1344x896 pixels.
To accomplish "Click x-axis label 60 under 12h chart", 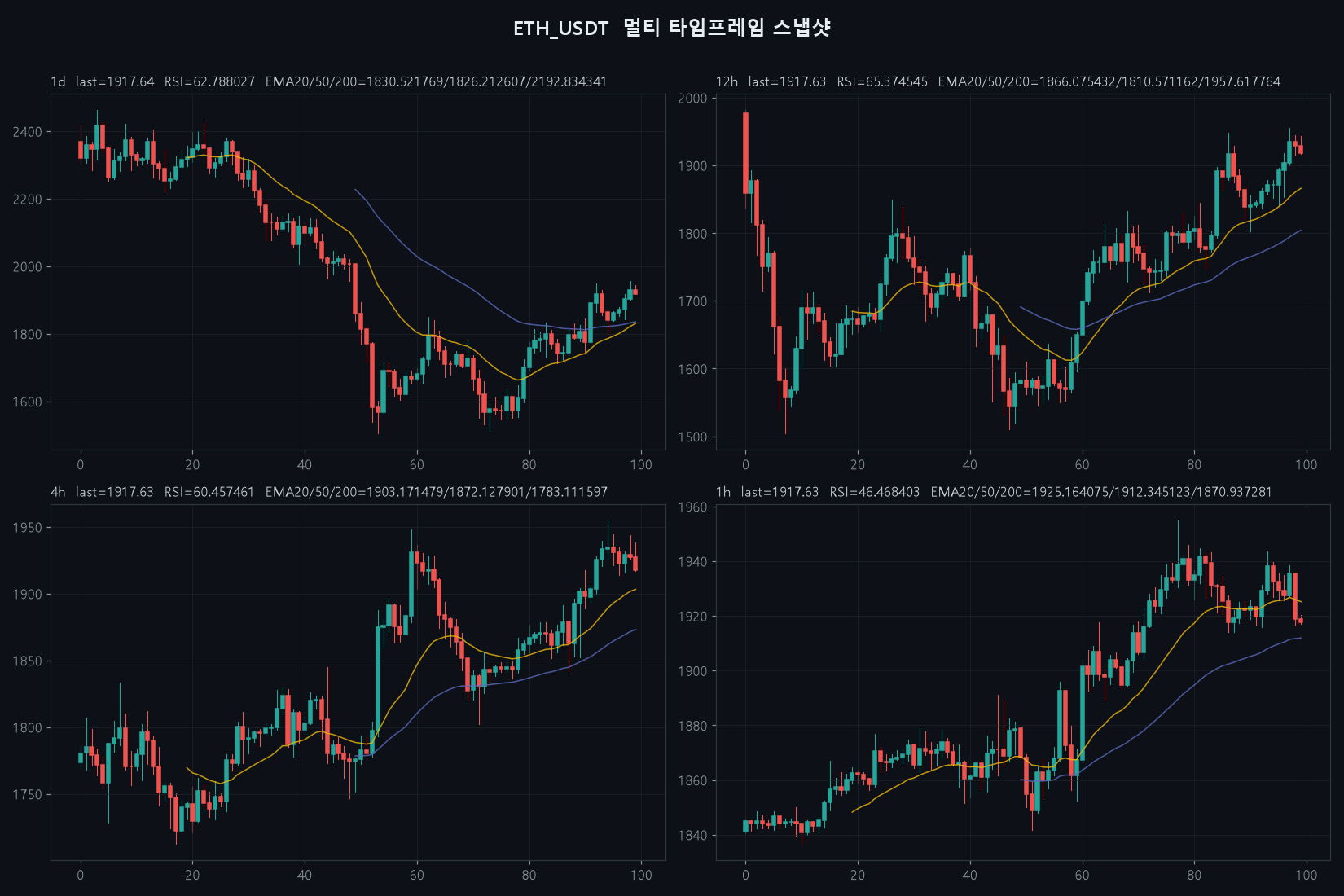I will 1082,465.
